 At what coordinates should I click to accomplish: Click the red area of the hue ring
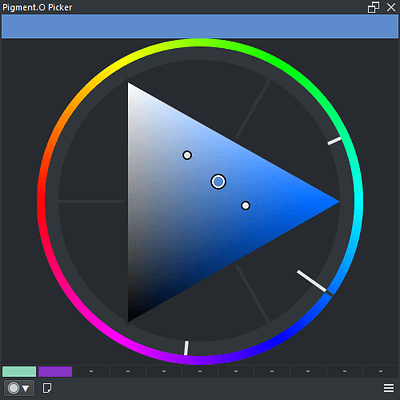41,201
